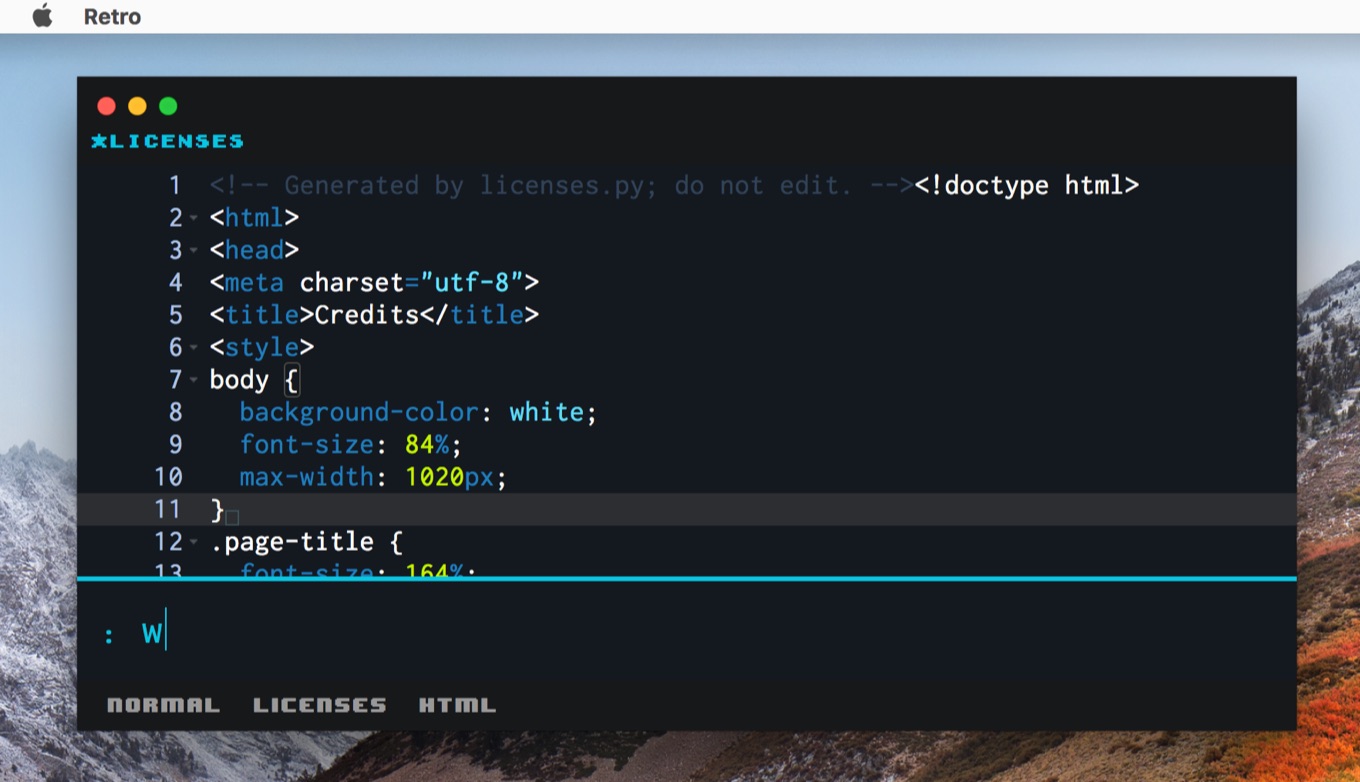Click HTML language label in status bar
This screenshot has width=1360, height=782.
point(457,705)
